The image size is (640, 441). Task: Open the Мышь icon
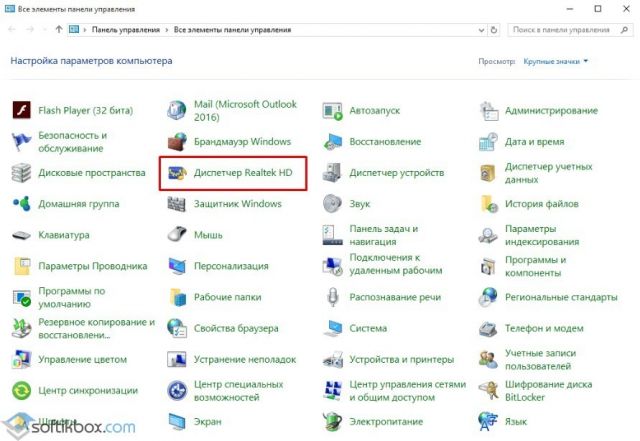click(177, 235)
